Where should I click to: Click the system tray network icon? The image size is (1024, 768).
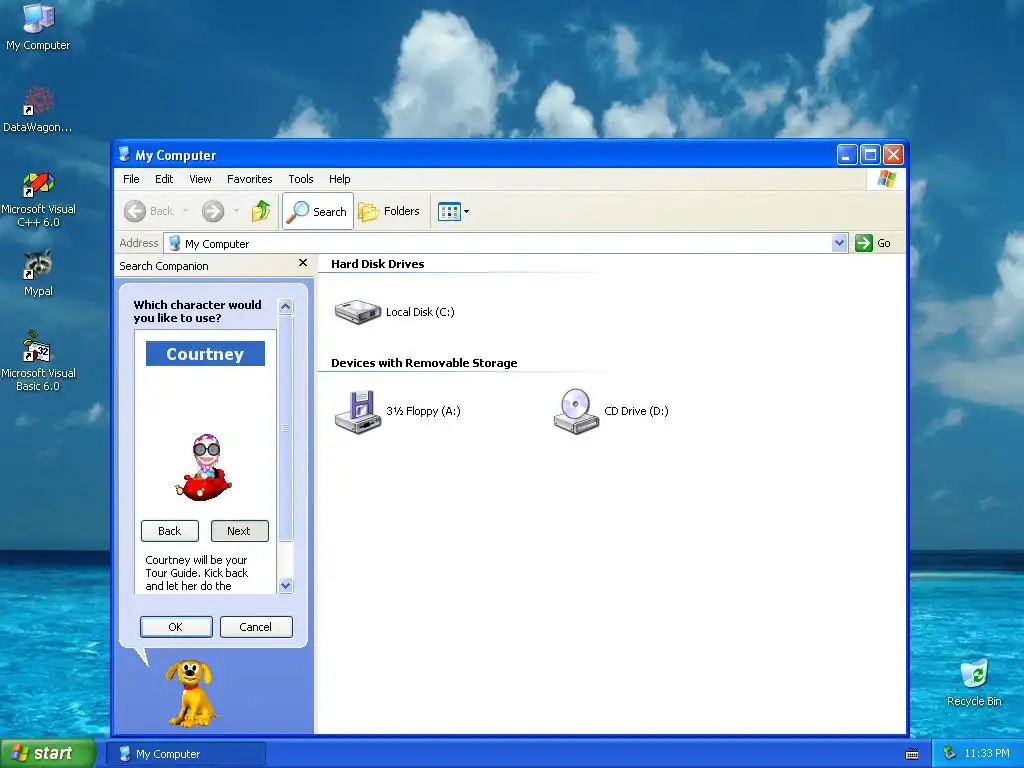pyautogui.click(x=950, y=754)
